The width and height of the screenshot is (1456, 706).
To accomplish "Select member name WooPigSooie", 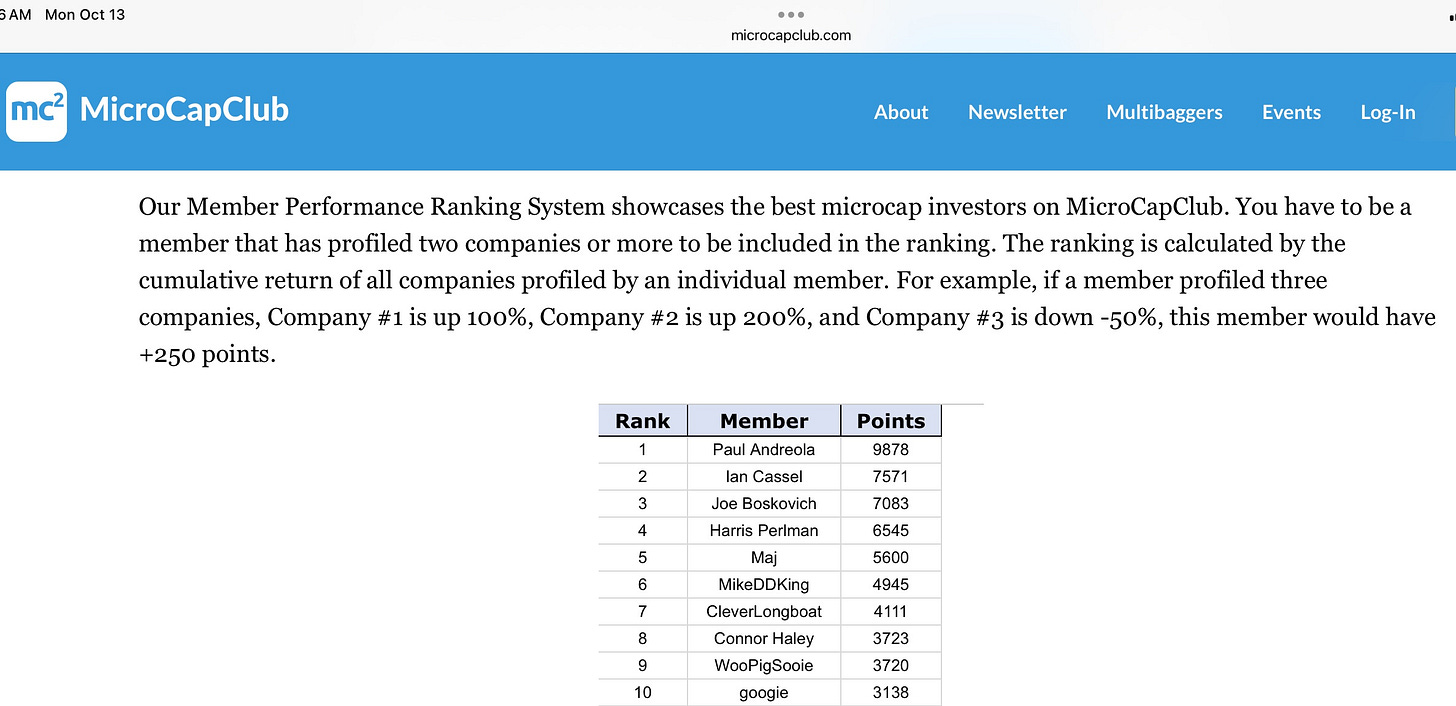I will point(764,665).
